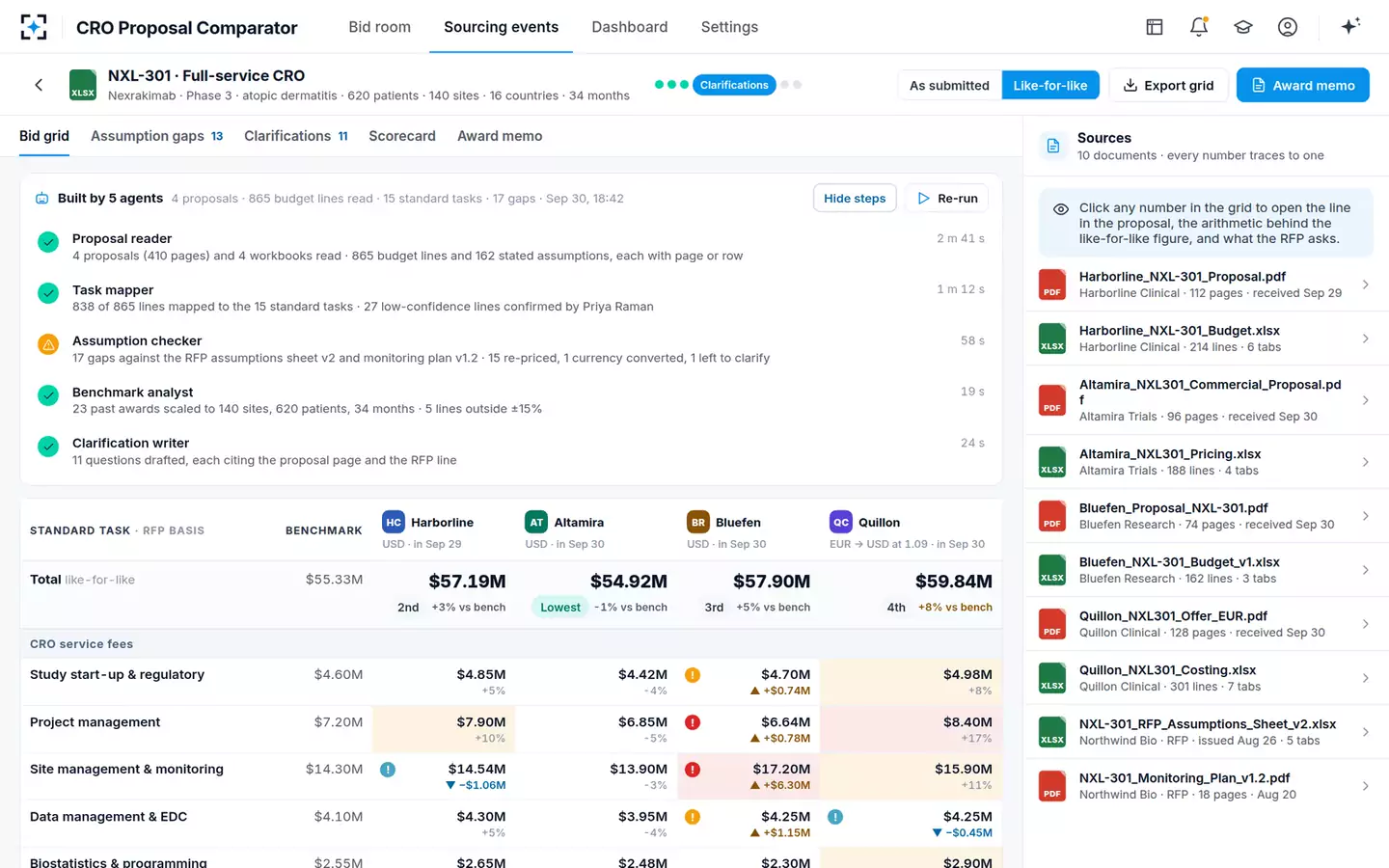The width and height of the screenshot is (1389, 868).
Task: Click Bluefen Site management red alert icon
Action: (x=693, y=770)
